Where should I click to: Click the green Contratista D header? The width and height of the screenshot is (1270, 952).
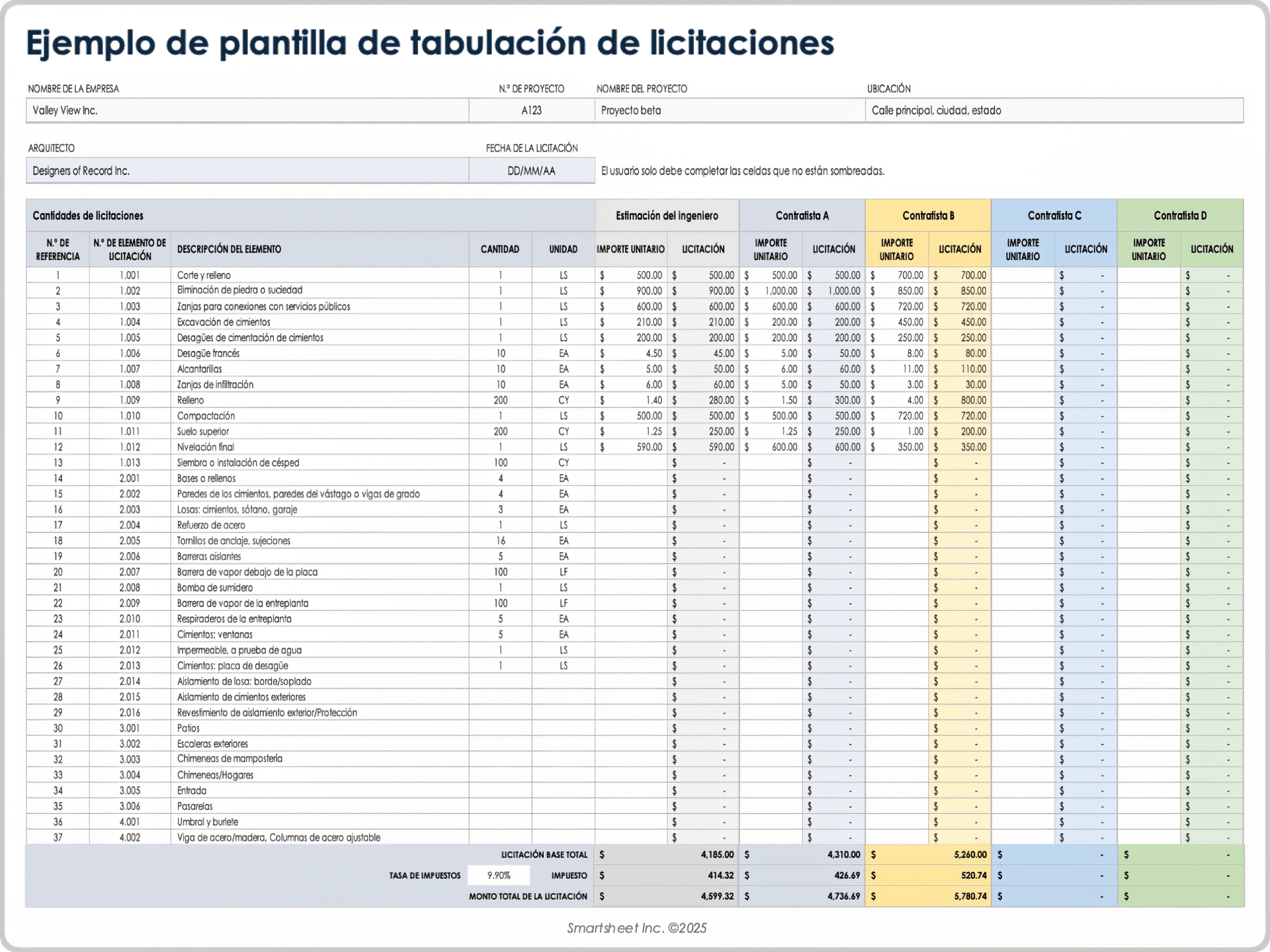[1180, 216]
